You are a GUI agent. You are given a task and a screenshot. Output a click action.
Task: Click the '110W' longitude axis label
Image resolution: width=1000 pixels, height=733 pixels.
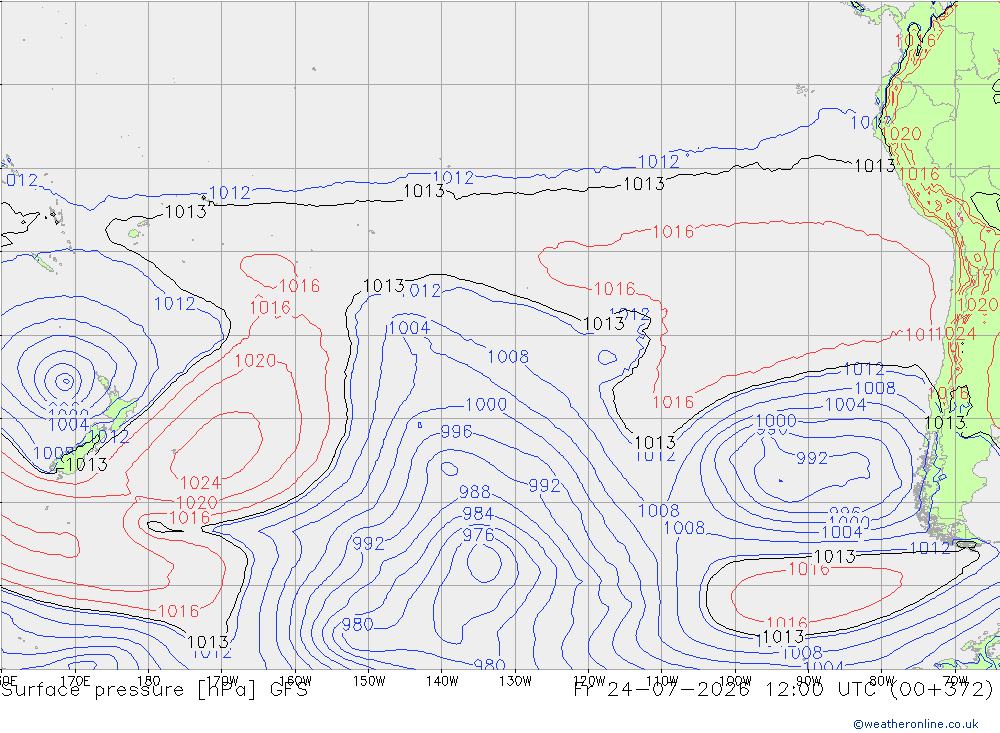662,681
